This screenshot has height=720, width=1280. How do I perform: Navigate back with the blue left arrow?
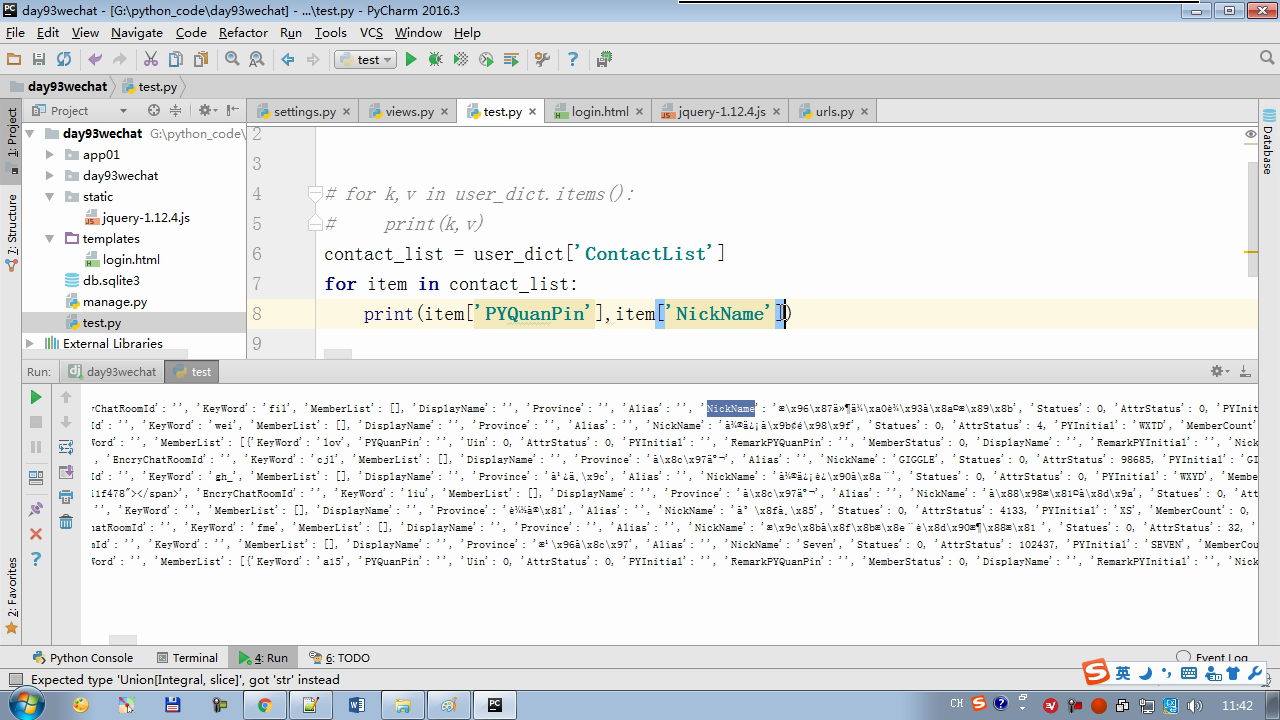(x=288, y=60)
